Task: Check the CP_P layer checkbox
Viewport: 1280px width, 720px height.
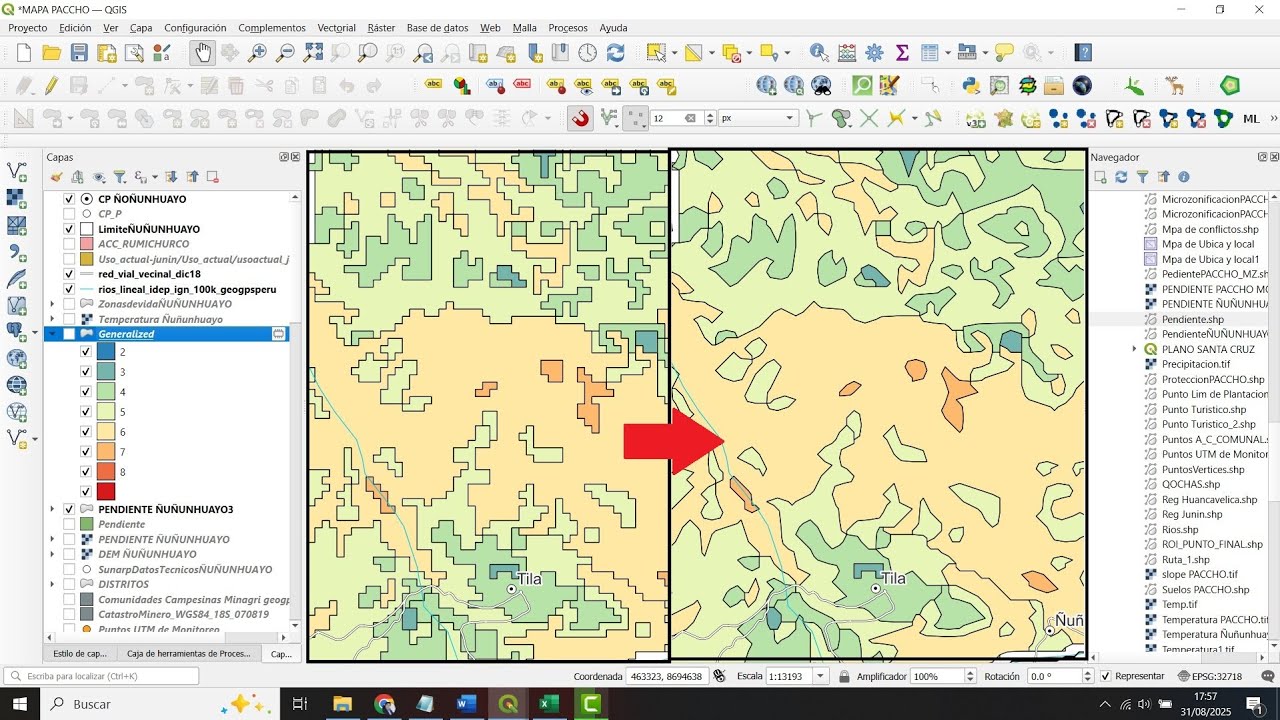Action: click(69, 214)
